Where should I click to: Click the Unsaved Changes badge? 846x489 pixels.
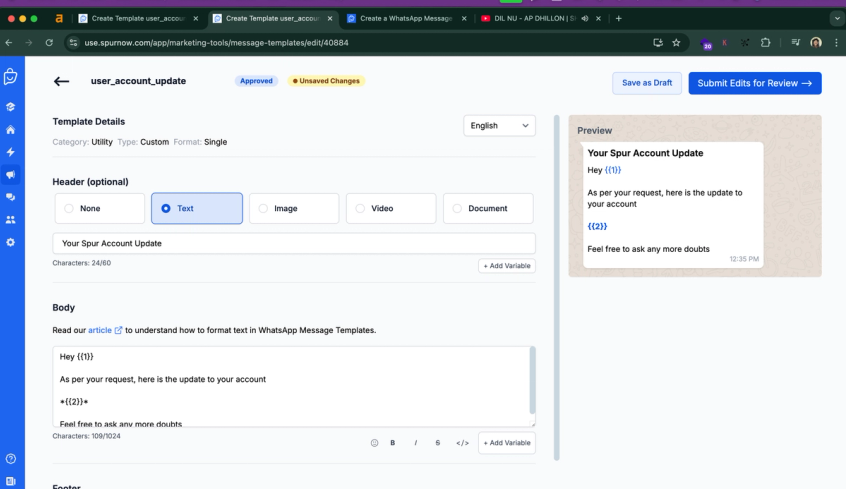(x=326, y=81)
